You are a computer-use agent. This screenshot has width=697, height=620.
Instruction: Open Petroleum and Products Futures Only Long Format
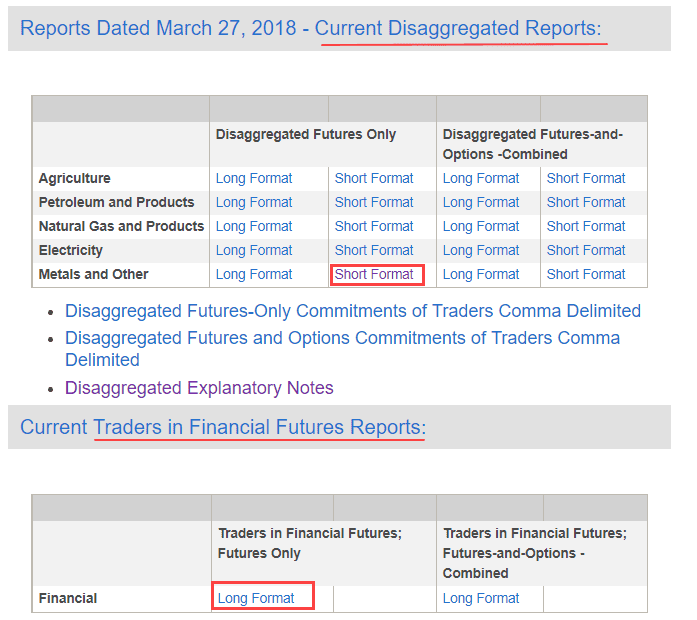254,202
